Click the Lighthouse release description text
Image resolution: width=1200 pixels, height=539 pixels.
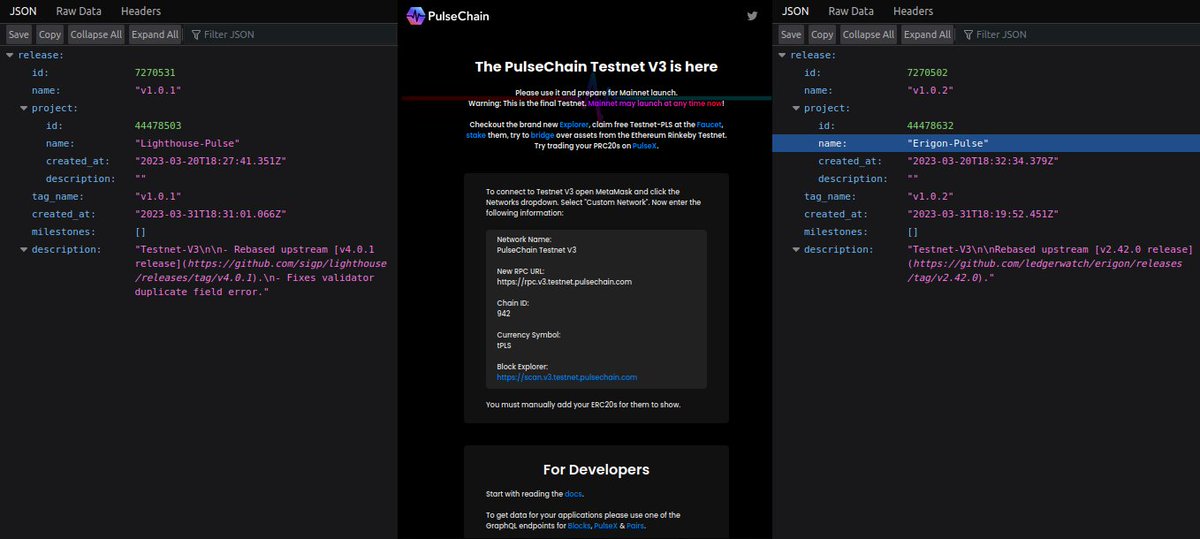click(x=261, y=270)
